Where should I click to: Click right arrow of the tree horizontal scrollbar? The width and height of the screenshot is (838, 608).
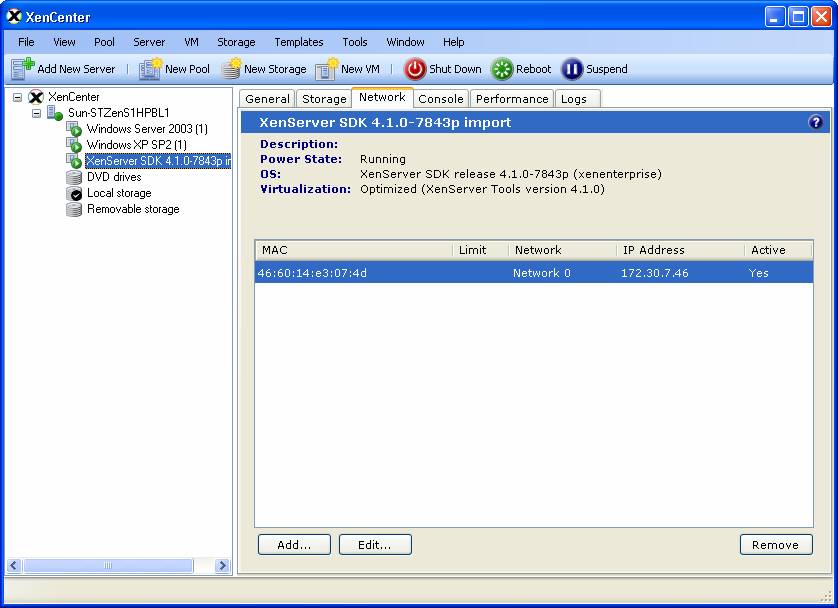coord(223,566)
